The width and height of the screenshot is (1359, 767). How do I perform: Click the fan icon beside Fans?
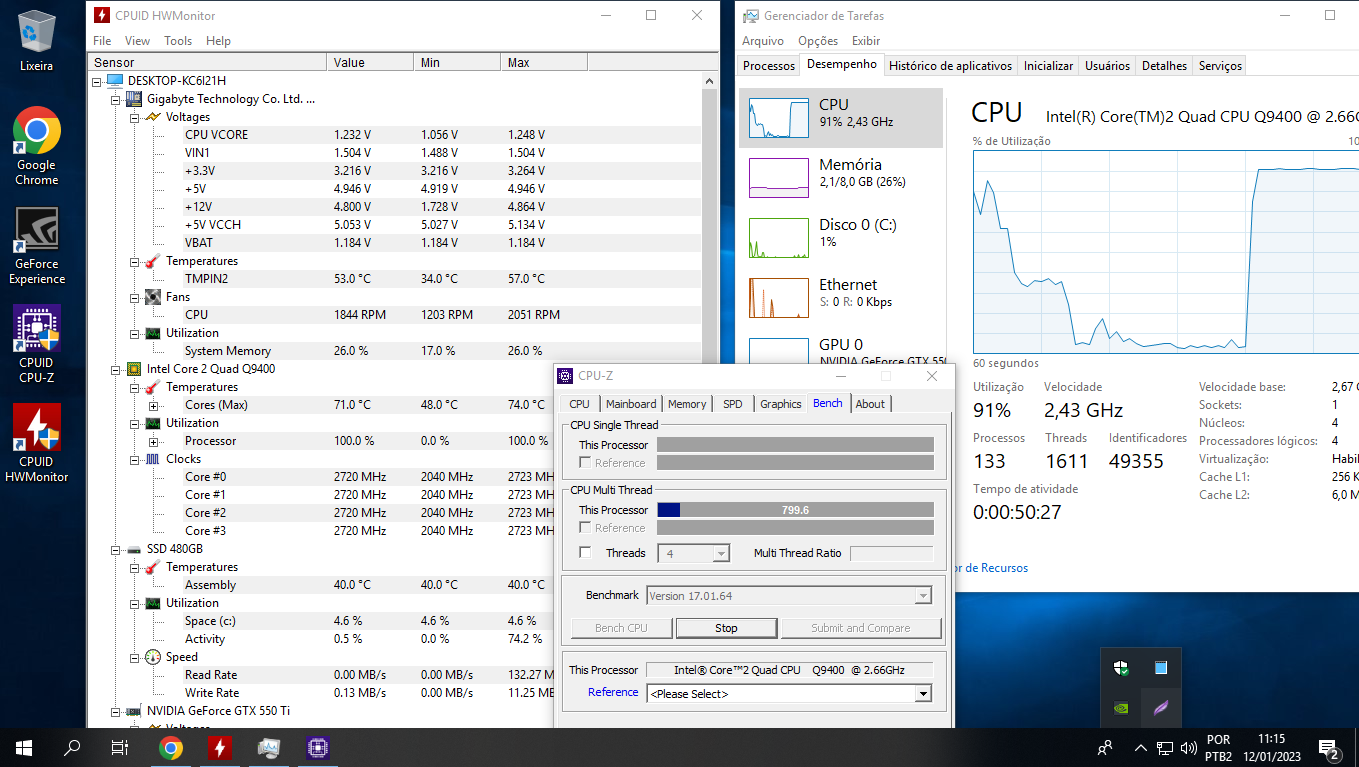(153, 297)
